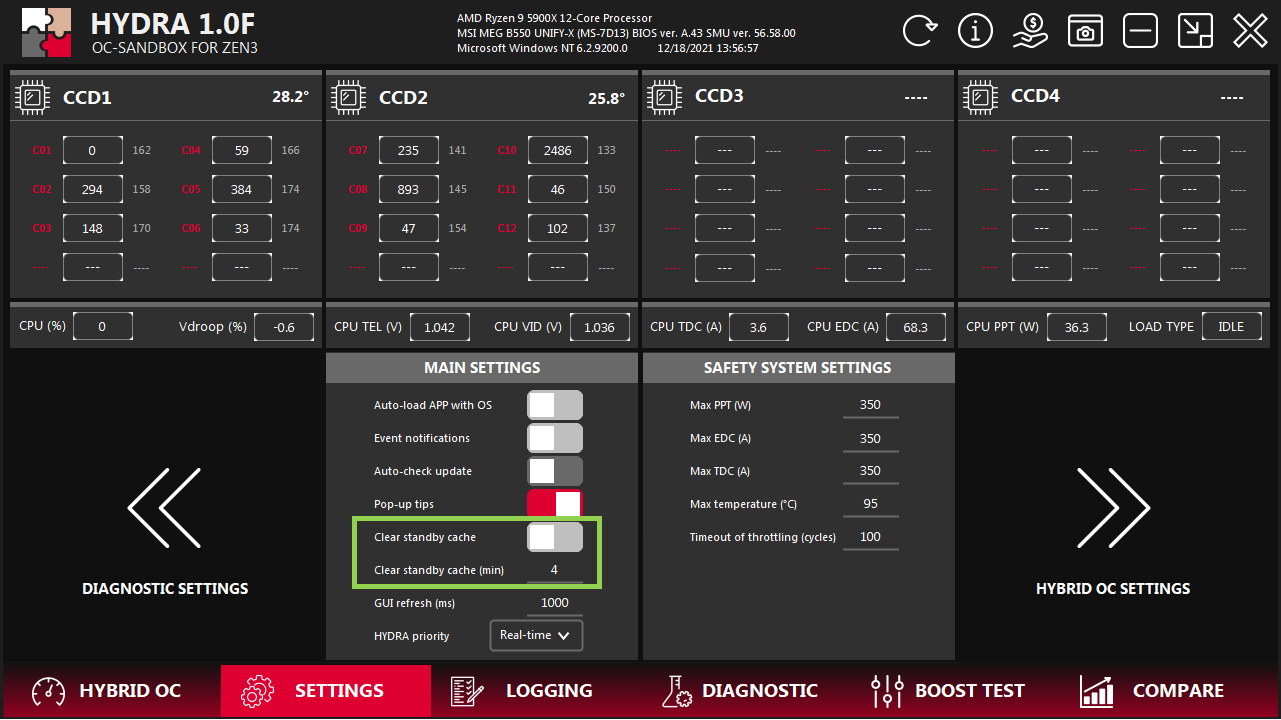Click the C10 core value box
The height and width of the screenshot is (720, 1281).
coord(557,151)
